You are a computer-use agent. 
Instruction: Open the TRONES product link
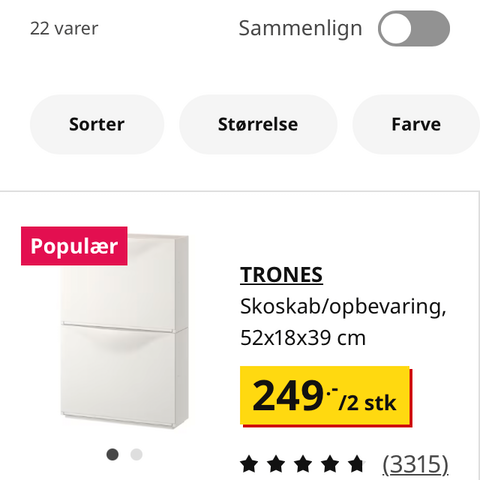[281, 275]
